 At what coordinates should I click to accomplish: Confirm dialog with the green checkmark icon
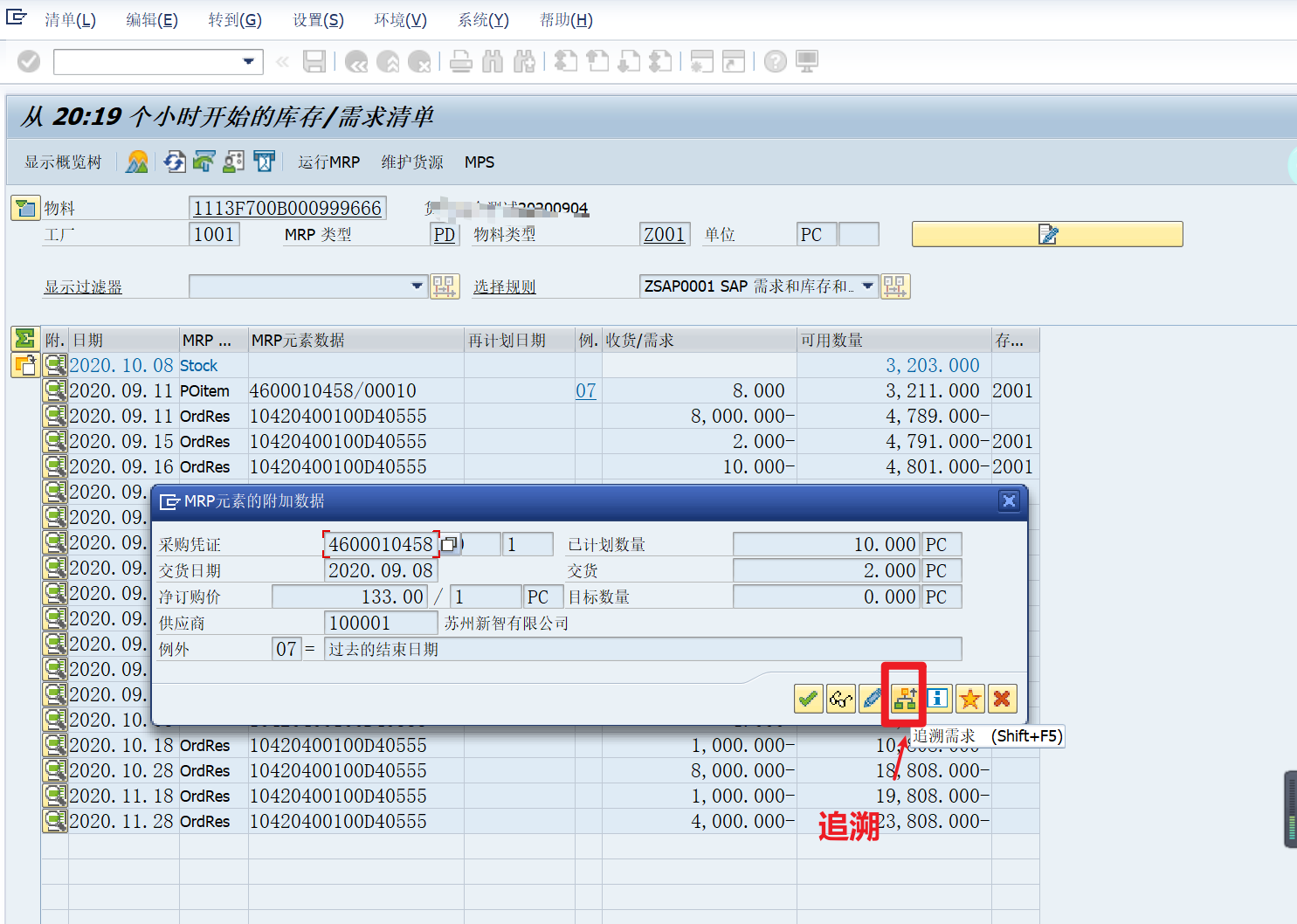(808, 698)
